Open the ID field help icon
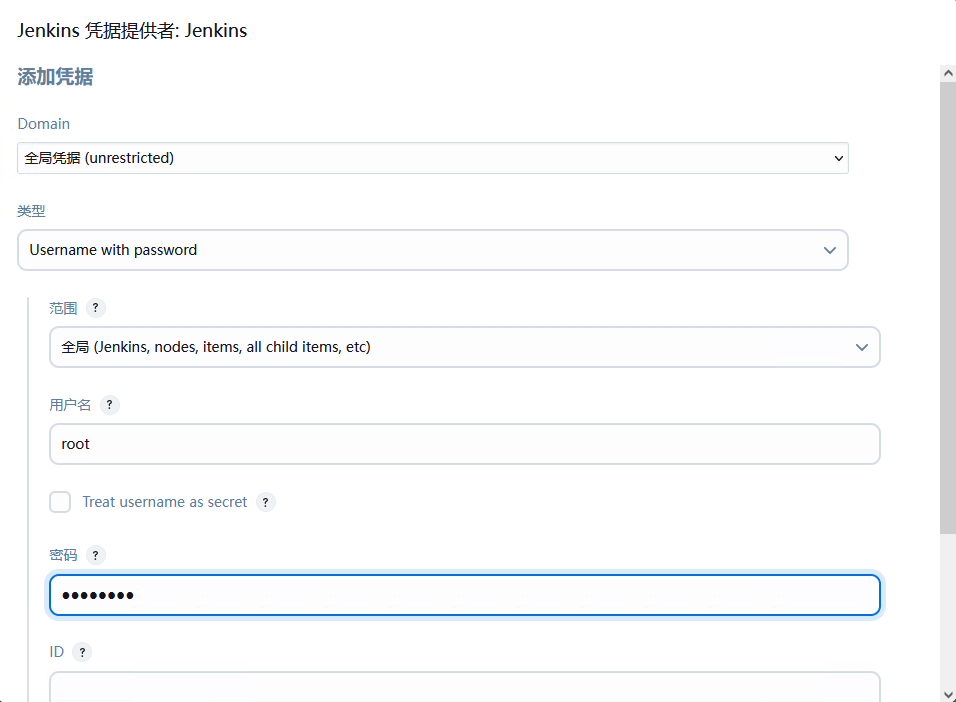Screen dimensions: 956x702 pyautogui.click(x=82, y=652)
